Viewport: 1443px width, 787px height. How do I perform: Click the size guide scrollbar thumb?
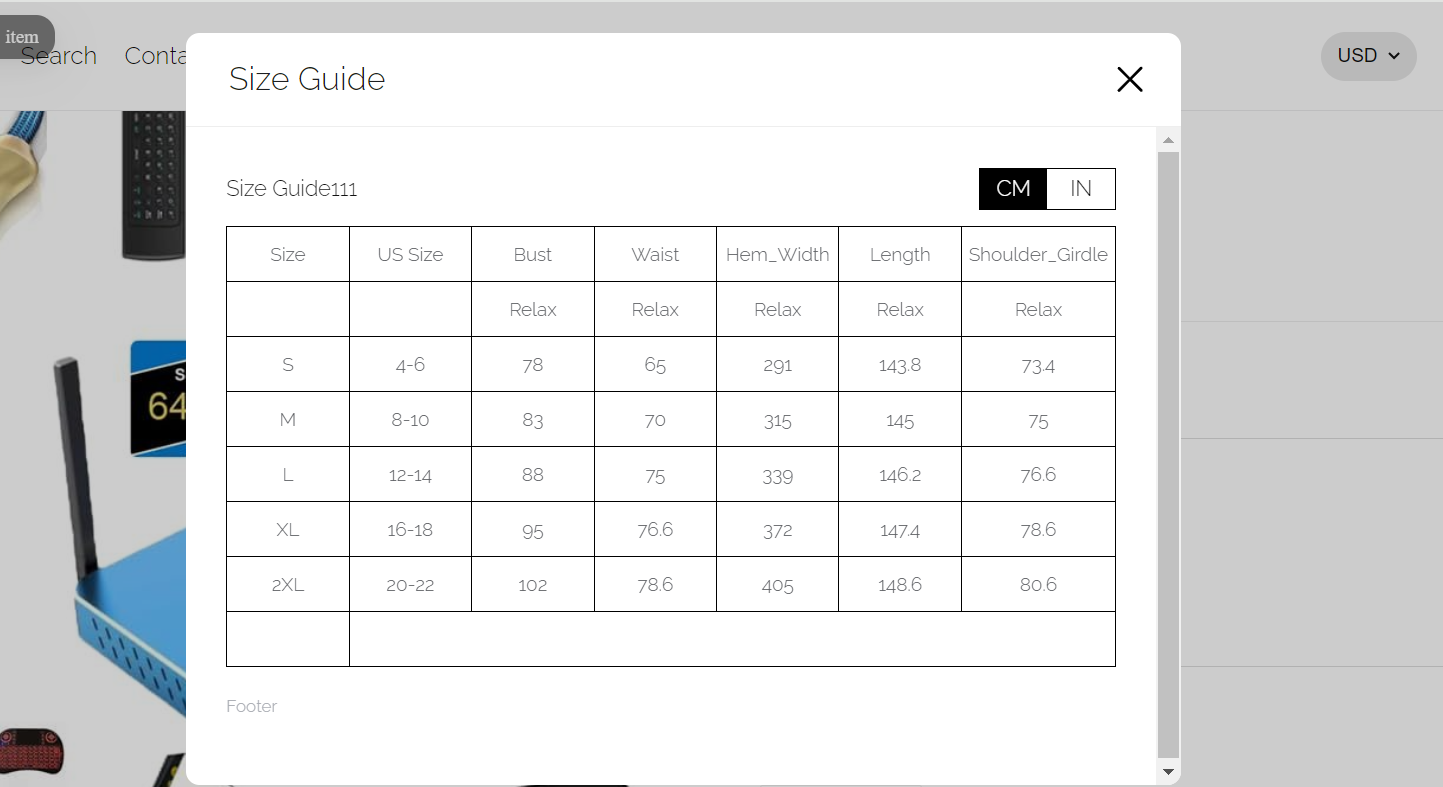pos(1167,455)
